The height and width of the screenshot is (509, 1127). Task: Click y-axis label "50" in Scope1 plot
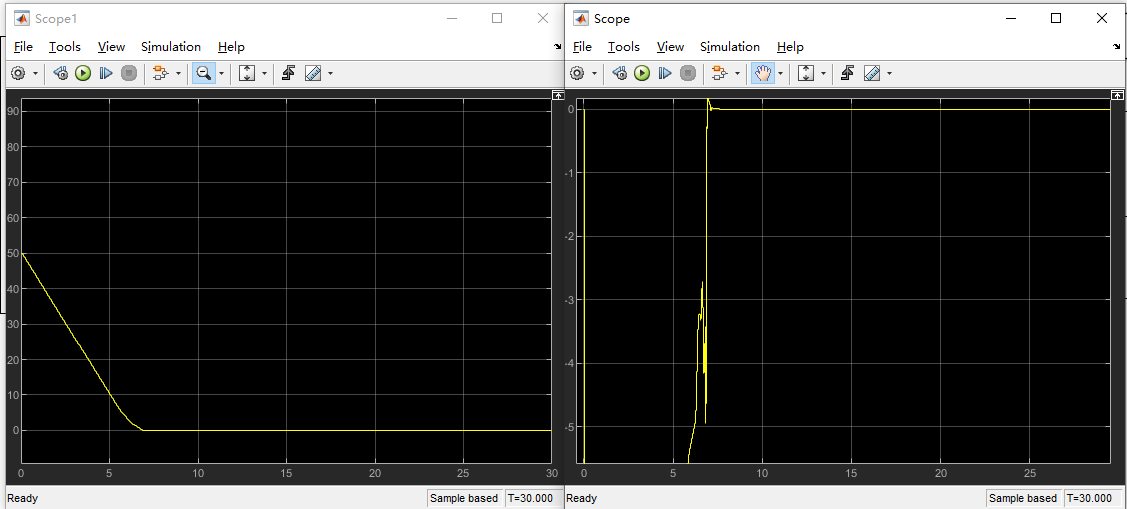pyautogui.click(x=12, y=253)
